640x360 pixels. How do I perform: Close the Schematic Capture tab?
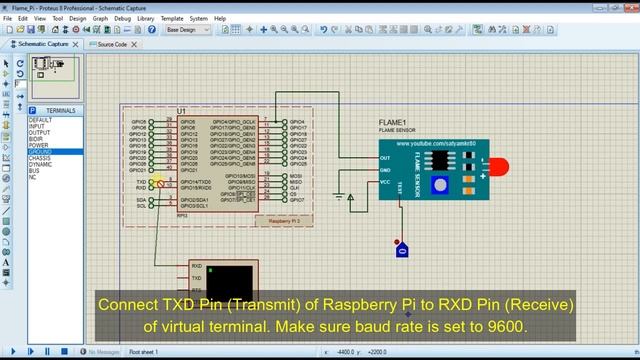tap(76, 44)
